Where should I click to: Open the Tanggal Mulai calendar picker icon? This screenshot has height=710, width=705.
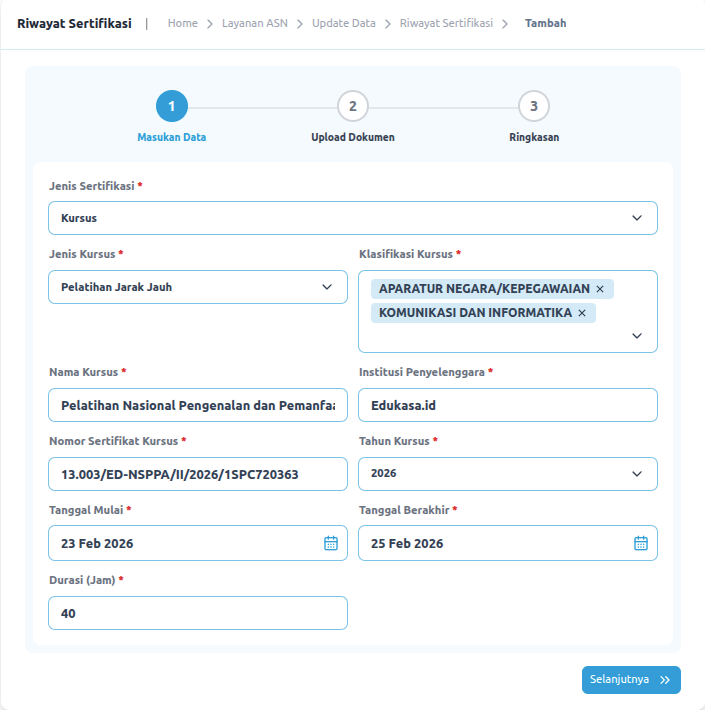(x=331, y=543)
